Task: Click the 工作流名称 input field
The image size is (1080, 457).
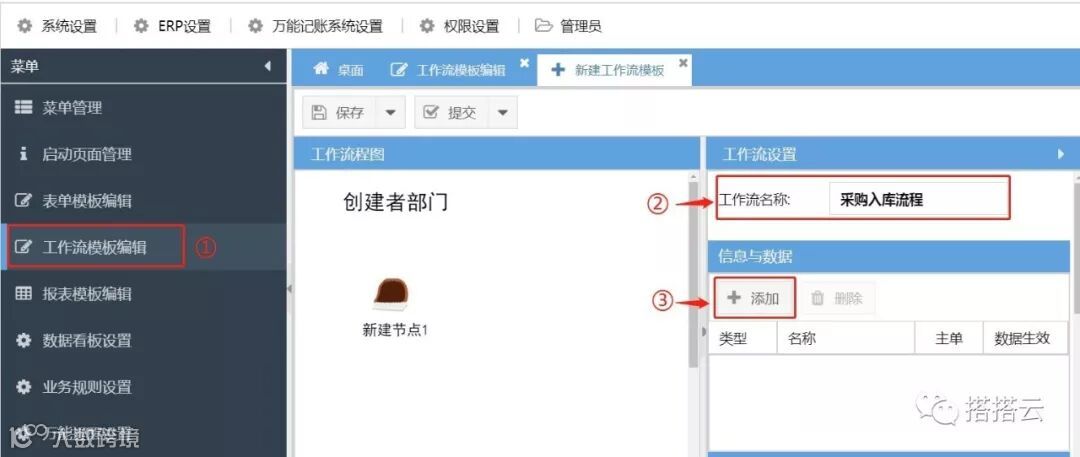Action: click(919, 201)
